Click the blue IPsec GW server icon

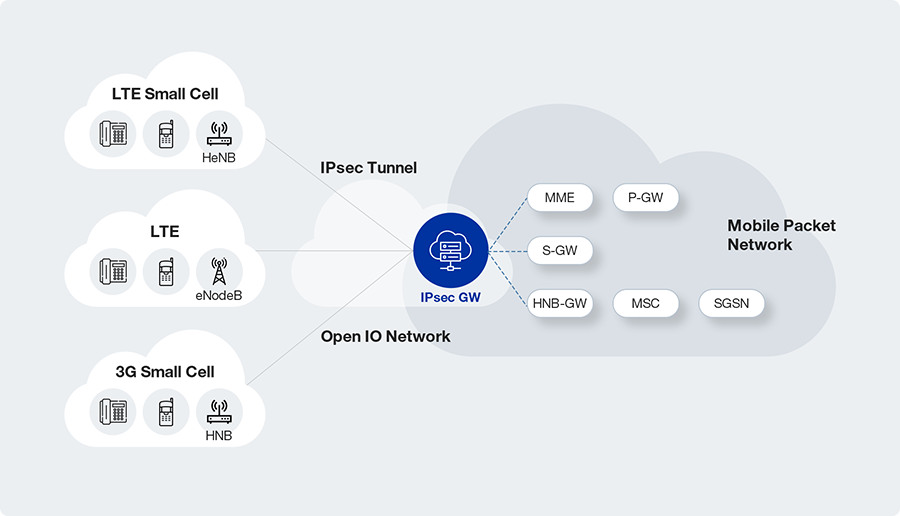click(x=451, y=250)
